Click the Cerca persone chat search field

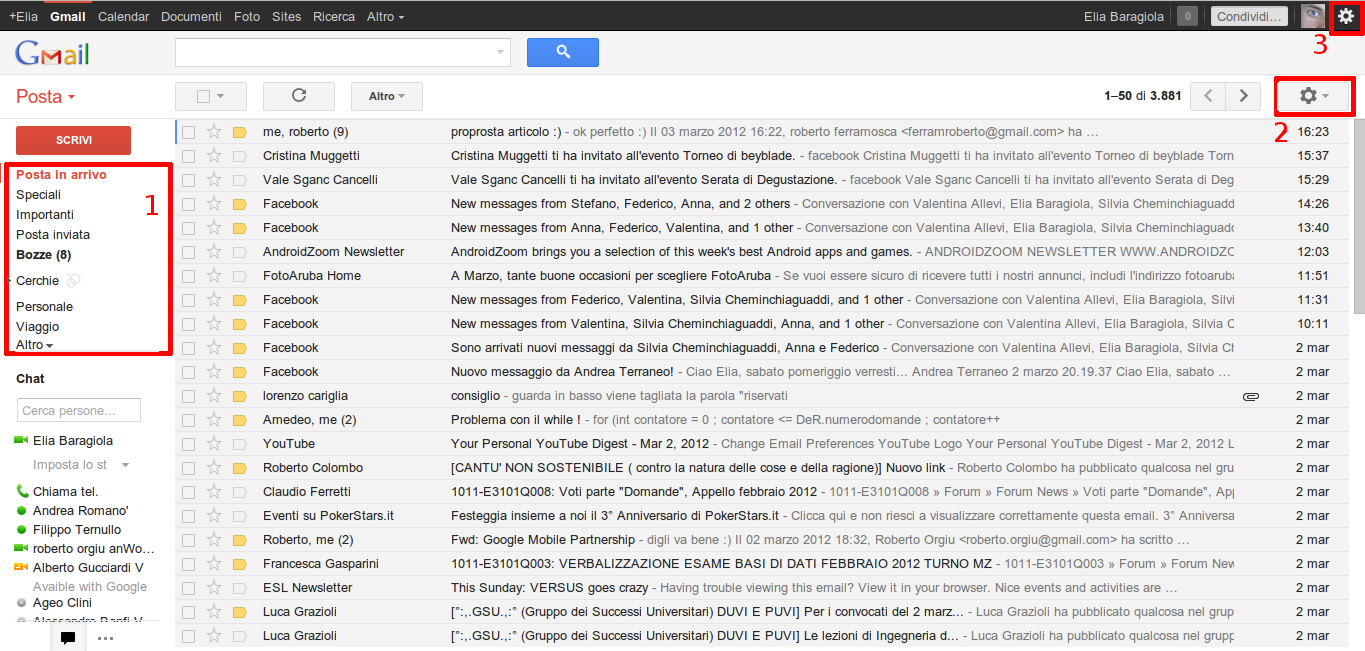pyautogui.click(x=79, y=410)
